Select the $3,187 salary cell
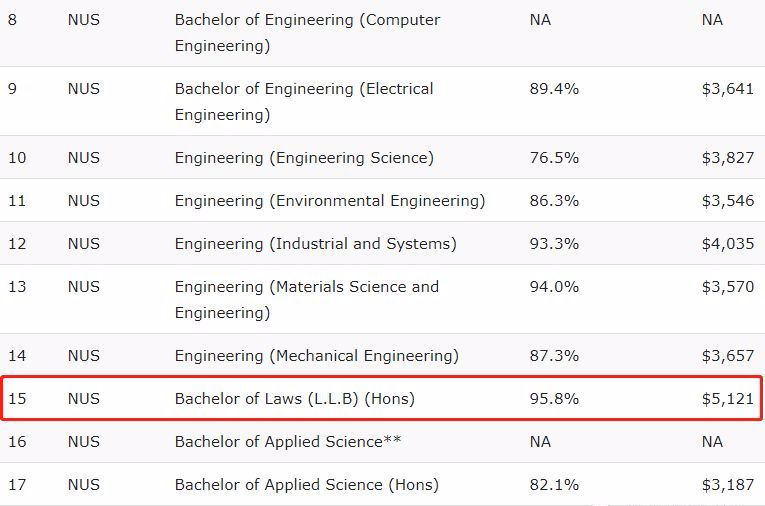This screenshot has height=506, width=765. pos(727,484)
